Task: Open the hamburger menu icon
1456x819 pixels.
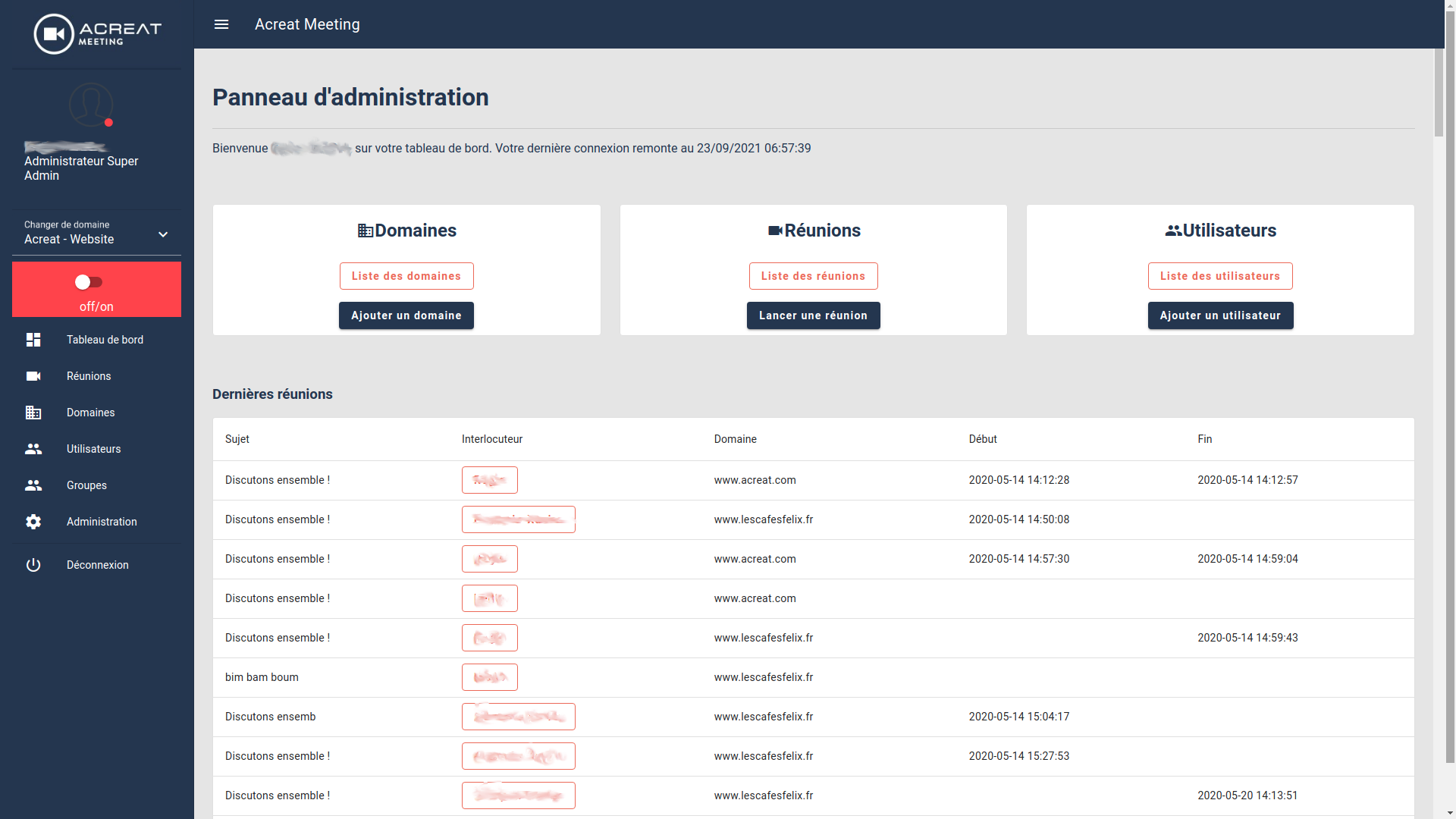Action: (x=221, y=24)
